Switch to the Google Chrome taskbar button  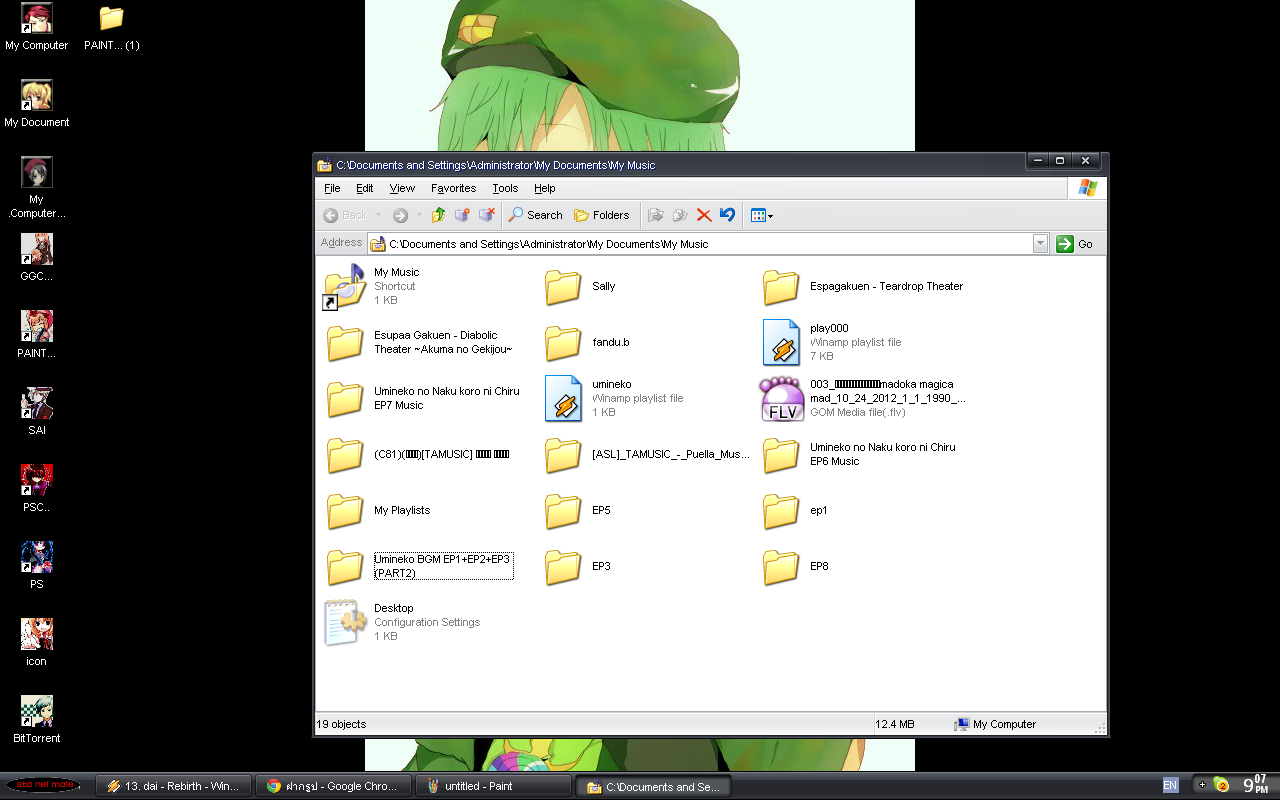click(333, 786)
